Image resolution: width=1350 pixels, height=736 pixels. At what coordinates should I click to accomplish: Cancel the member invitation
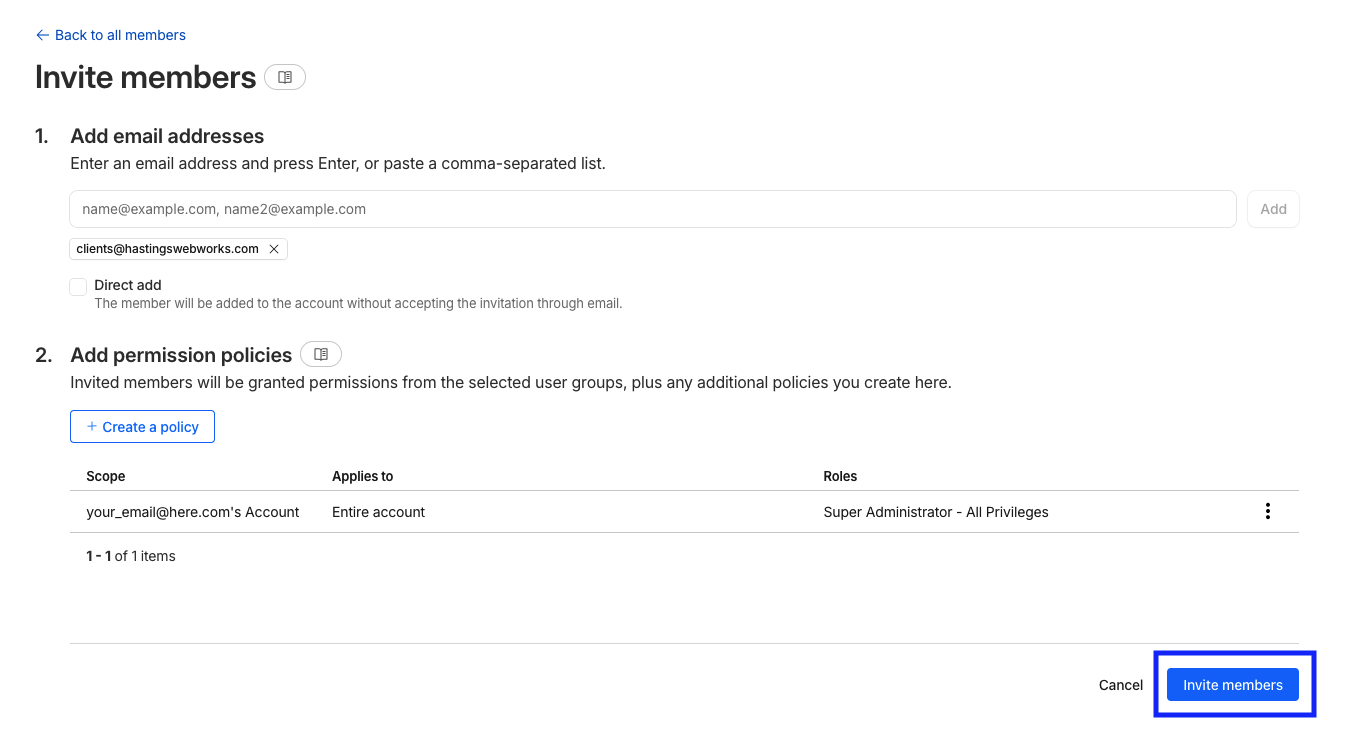(1120, 685)
